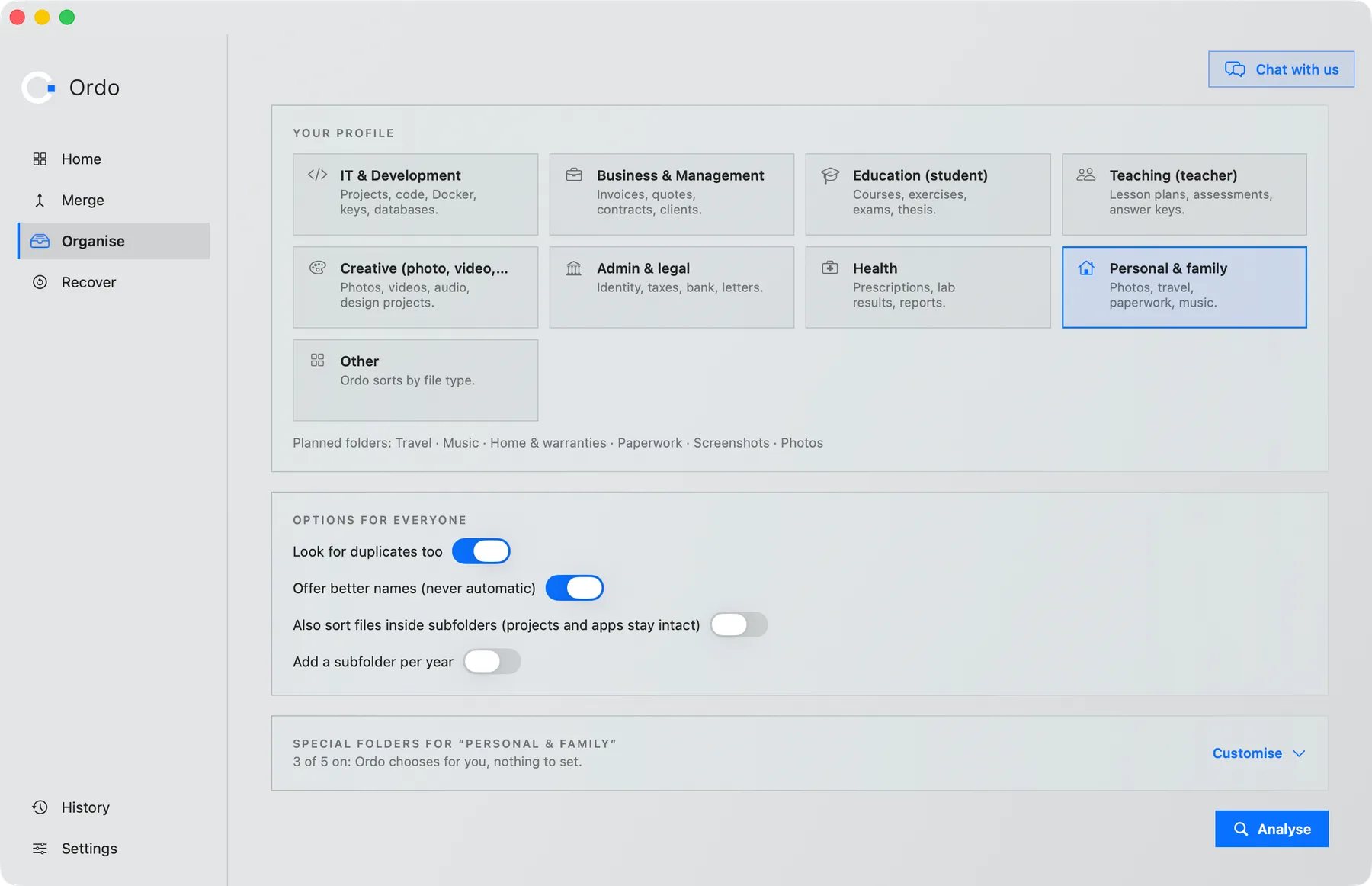Click the briefcase icon on Business & Management

pos(574,175)
